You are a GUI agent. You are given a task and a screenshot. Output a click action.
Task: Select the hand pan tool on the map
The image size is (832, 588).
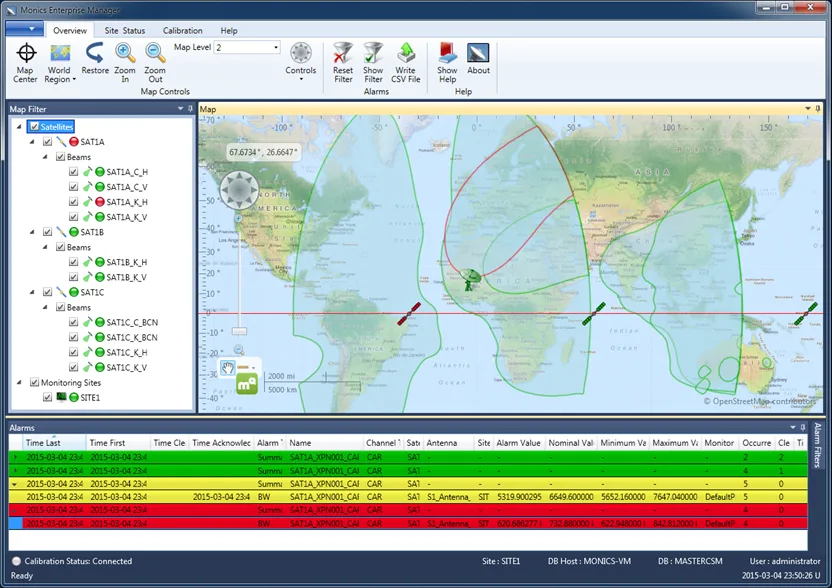(228, 368)
